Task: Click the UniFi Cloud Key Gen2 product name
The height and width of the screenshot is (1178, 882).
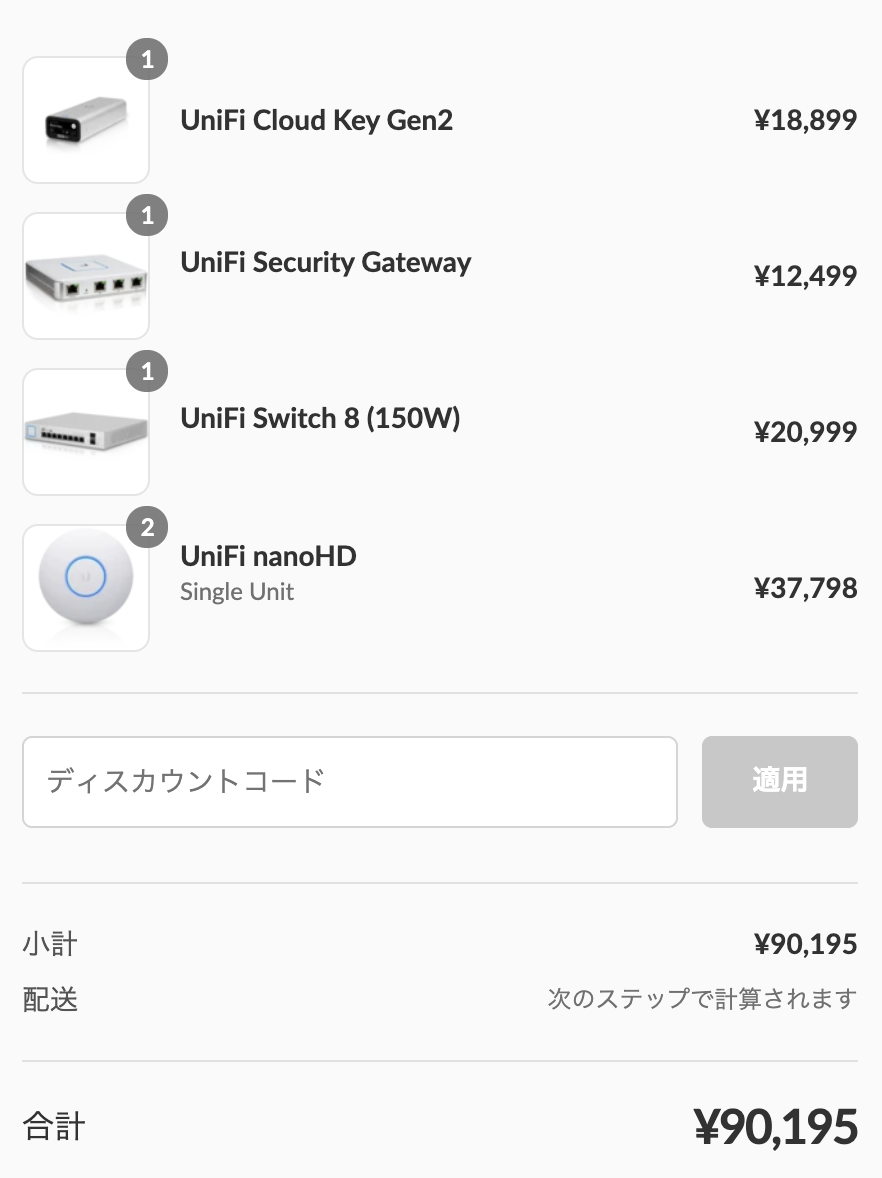Action: [316, 120]
